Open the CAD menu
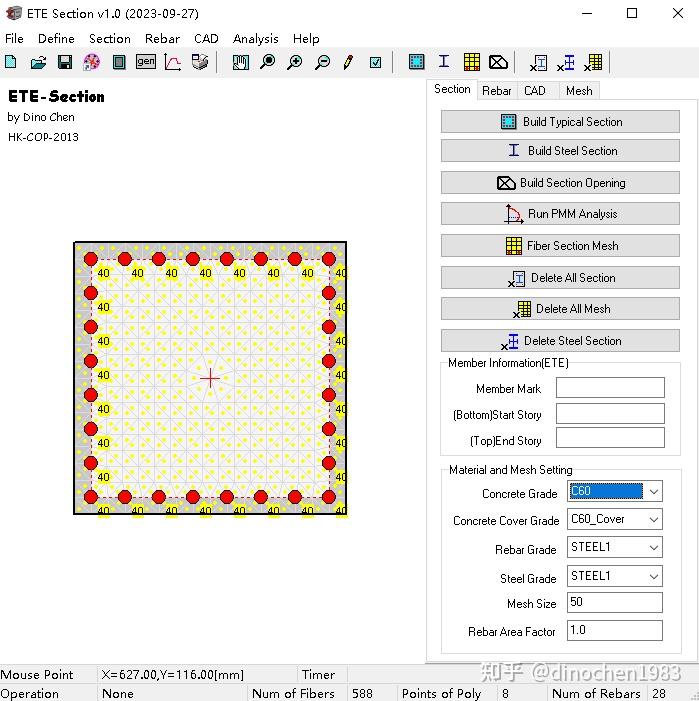Image resolution: width=699 pixels, height=701 pixels. 206,38
